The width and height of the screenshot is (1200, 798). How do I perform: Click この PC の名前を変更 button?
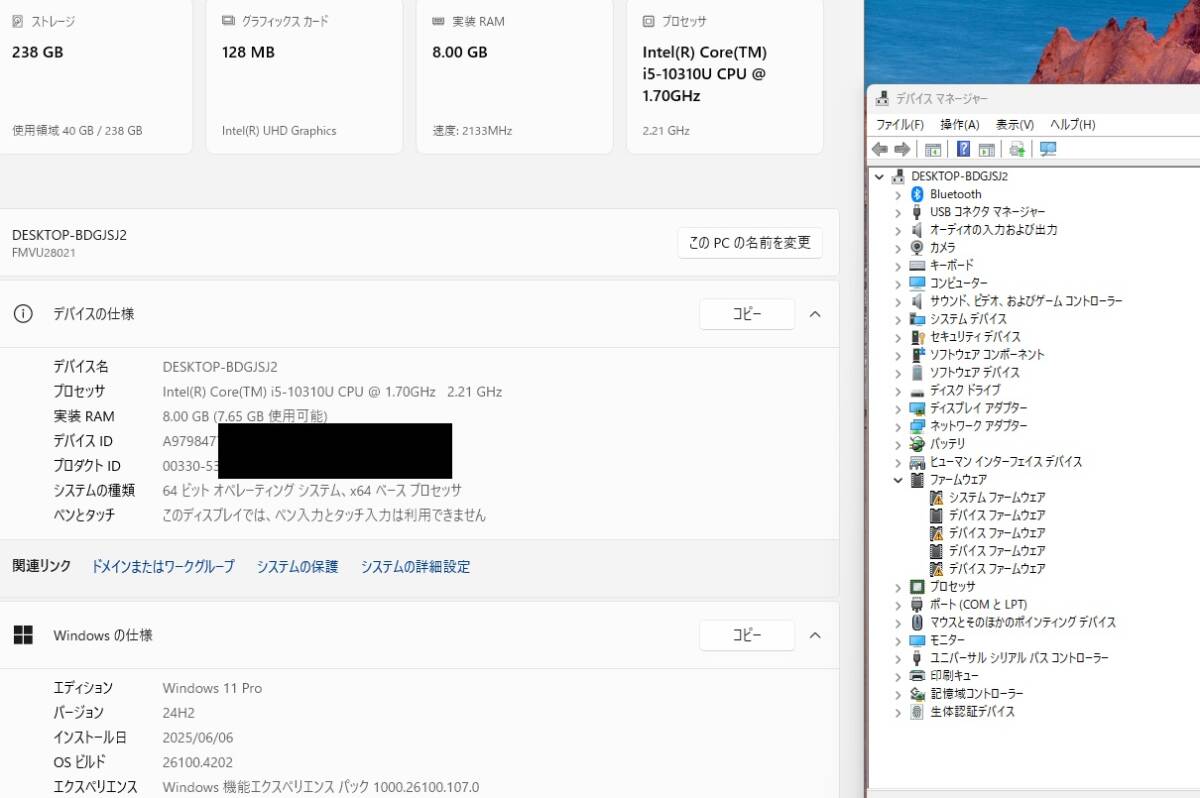pos(750,243)
